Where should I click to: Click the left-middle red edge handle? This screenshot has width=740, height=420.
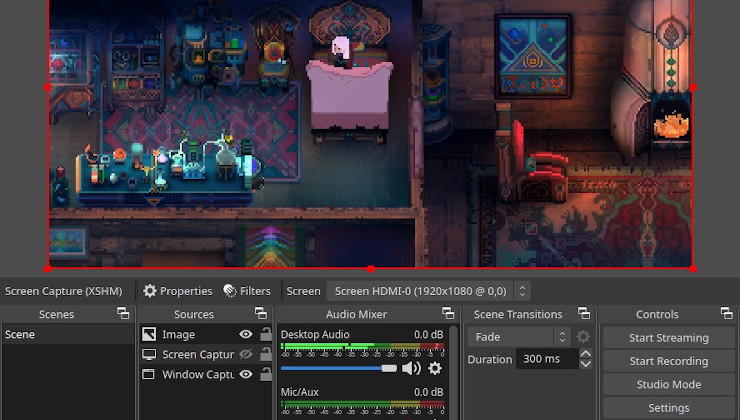48,87
